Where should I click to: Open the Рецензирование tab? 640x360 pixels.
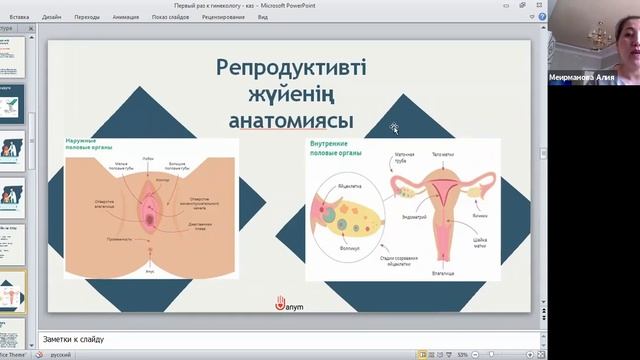tap(223, 17)
